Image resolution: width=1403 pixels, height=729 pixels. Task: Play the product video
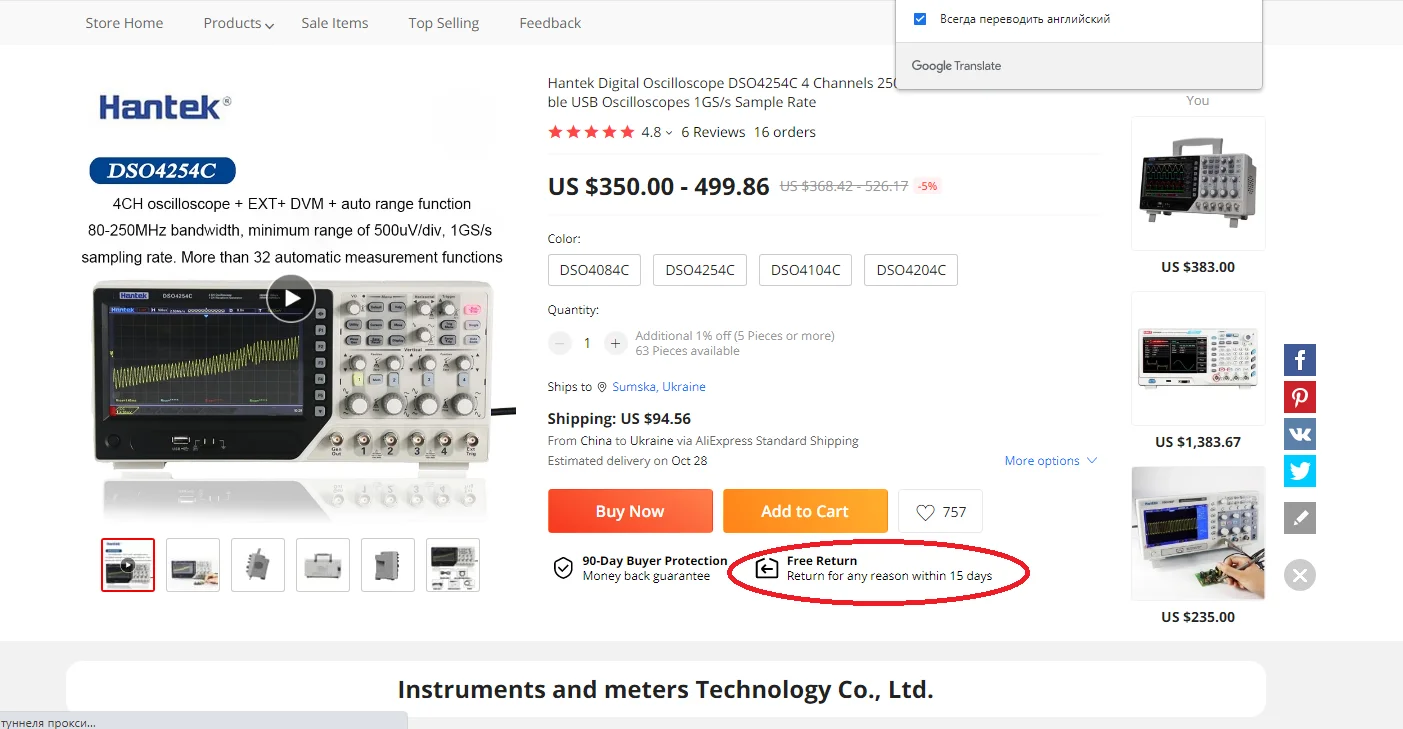point(291,298)
